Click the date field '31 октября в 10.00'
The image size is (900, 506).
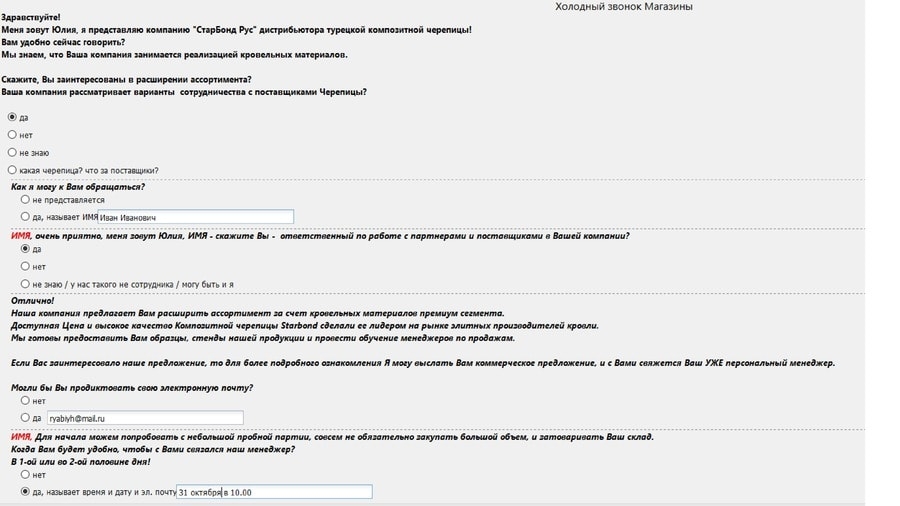point(274,492)
